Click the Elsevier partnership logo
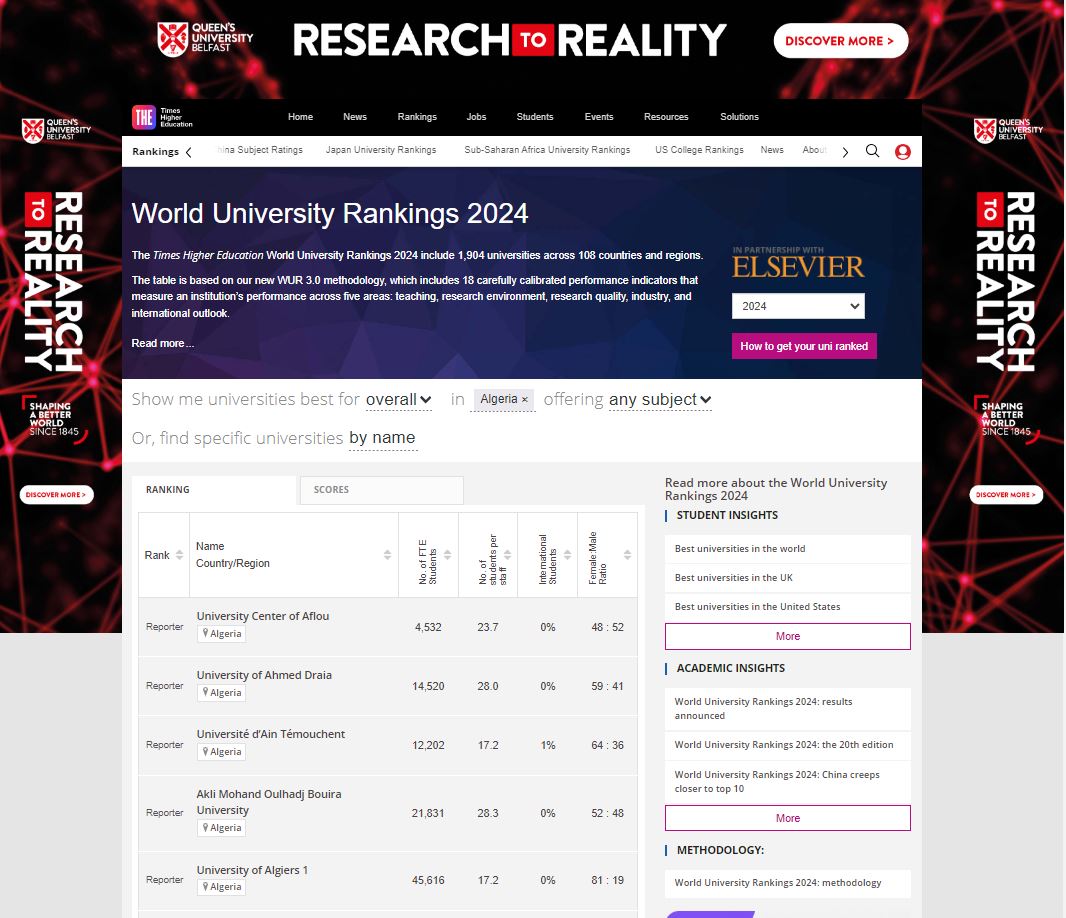Screen dimensions: 1066x918 pos(798,262)
